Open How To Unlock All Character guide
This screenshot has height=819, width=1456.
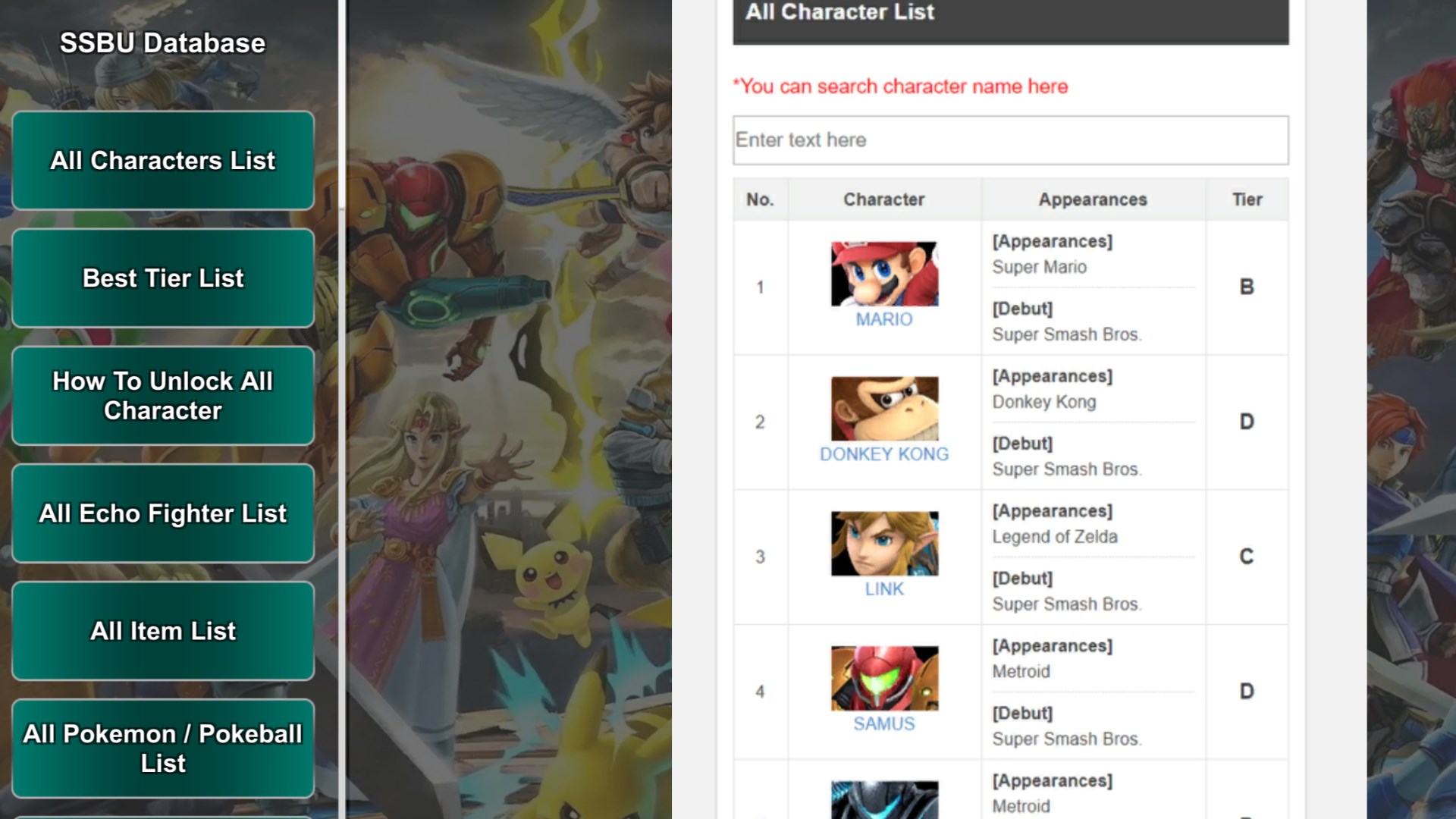(x=163, y=396)
